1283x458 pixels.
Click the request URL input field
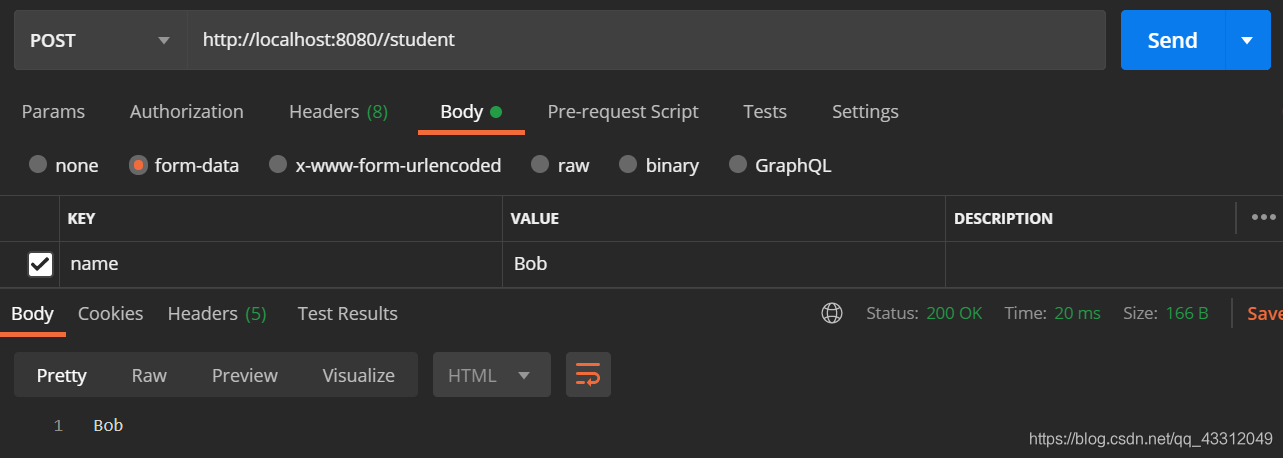click(x=645, y=40)
